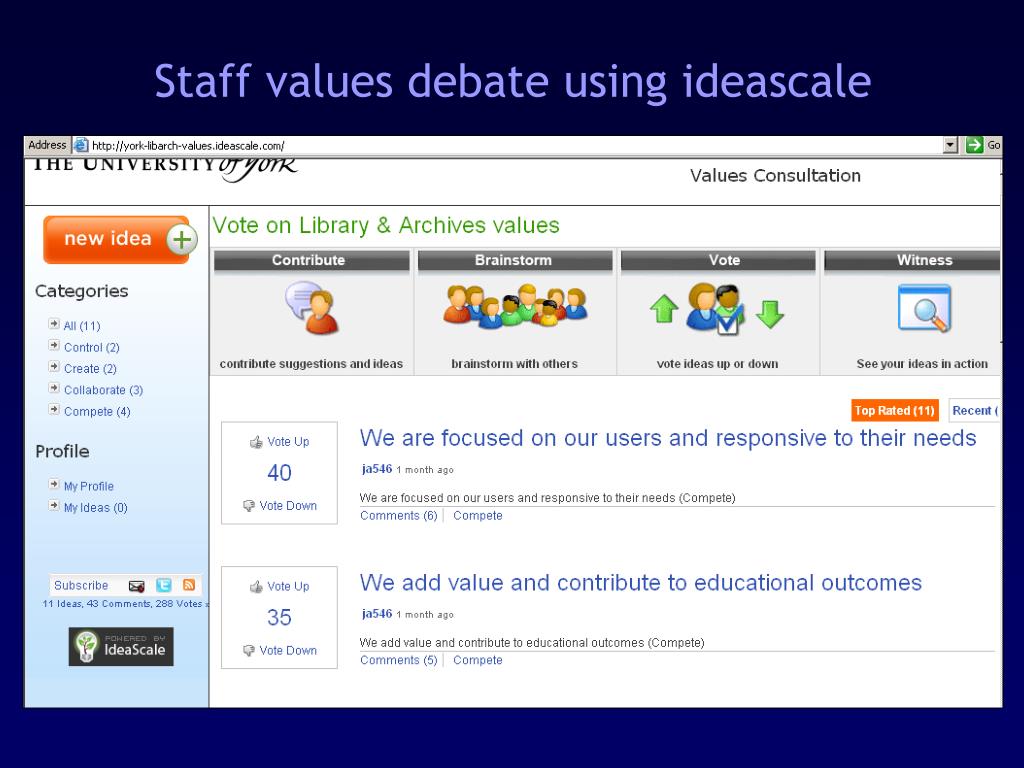Viewport: 1024px width, 768px height.
Task: Click the RSS feed icon
Action: tap(189, 585)
